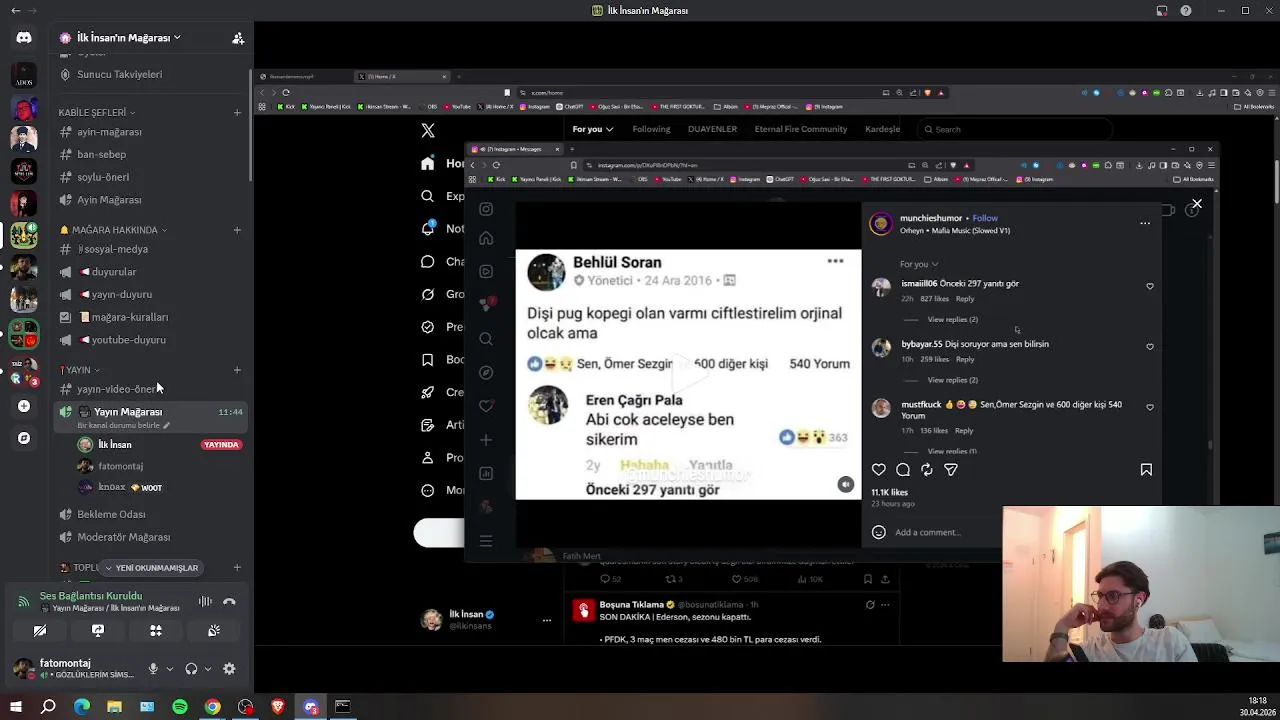Viewport: 1280px width, 720px height.
Task: Click the X Search field
Action: pyautogui.click(x=1015, y=129)
